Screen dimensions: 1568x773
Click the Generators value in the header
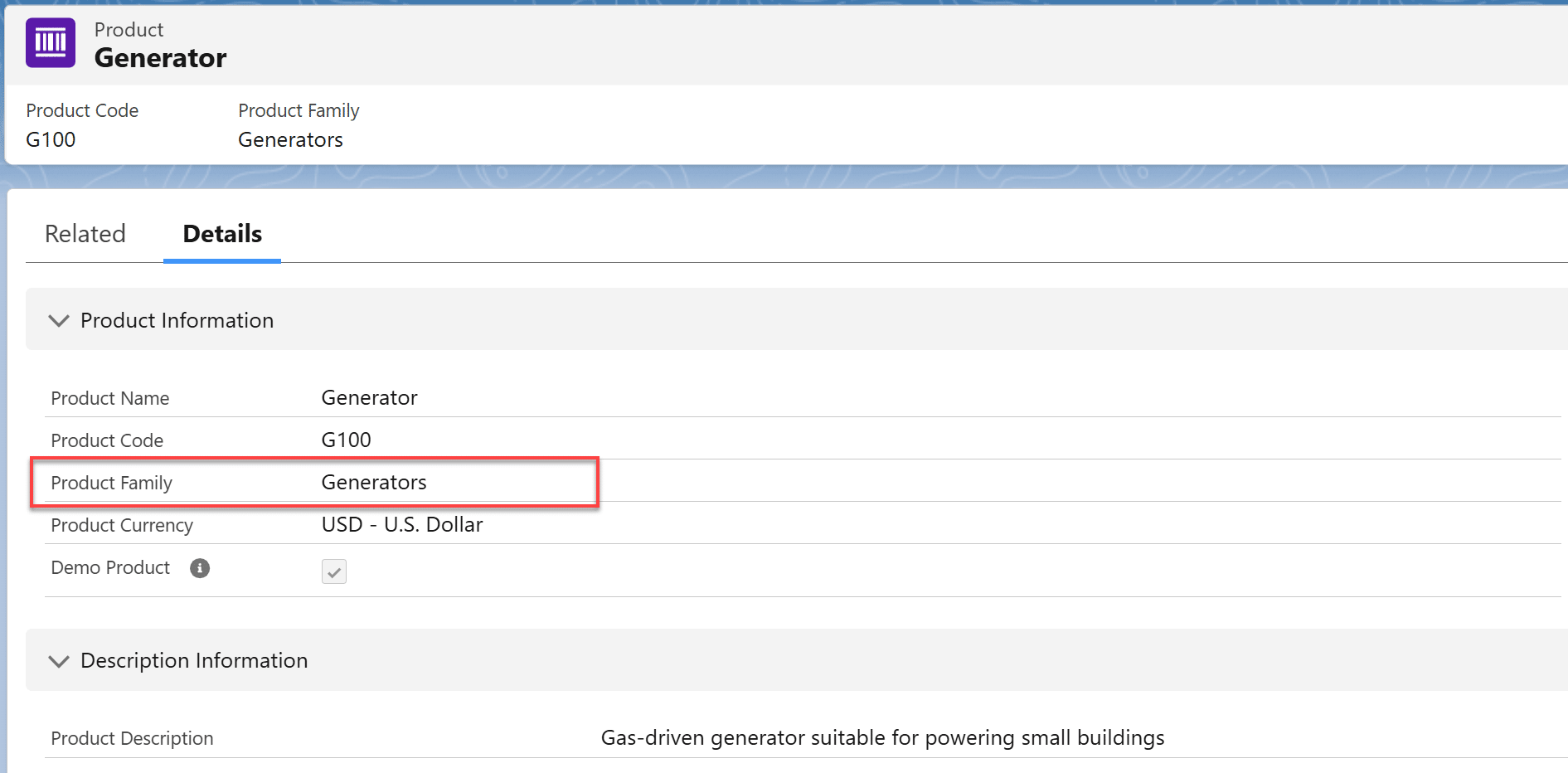point(290,139)
